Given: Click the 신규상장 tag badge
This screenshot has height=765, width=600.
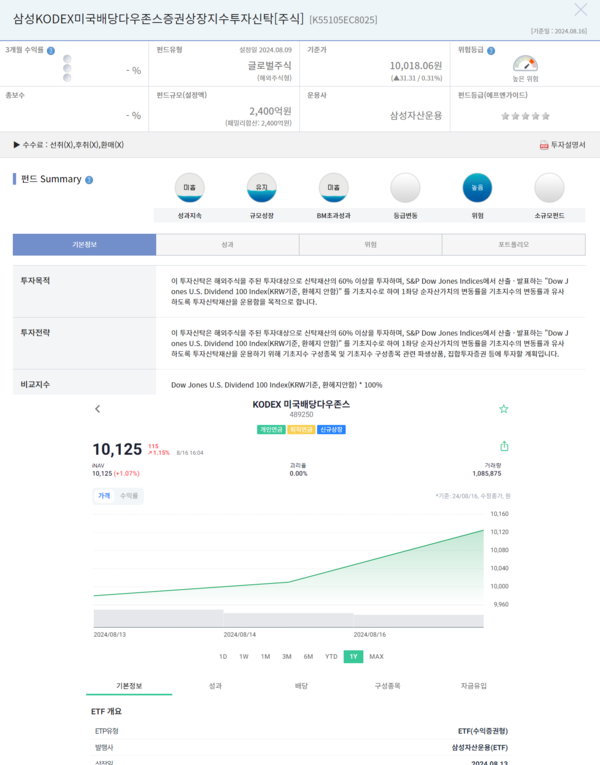Looking at the screenshot, I should [331, 430].
